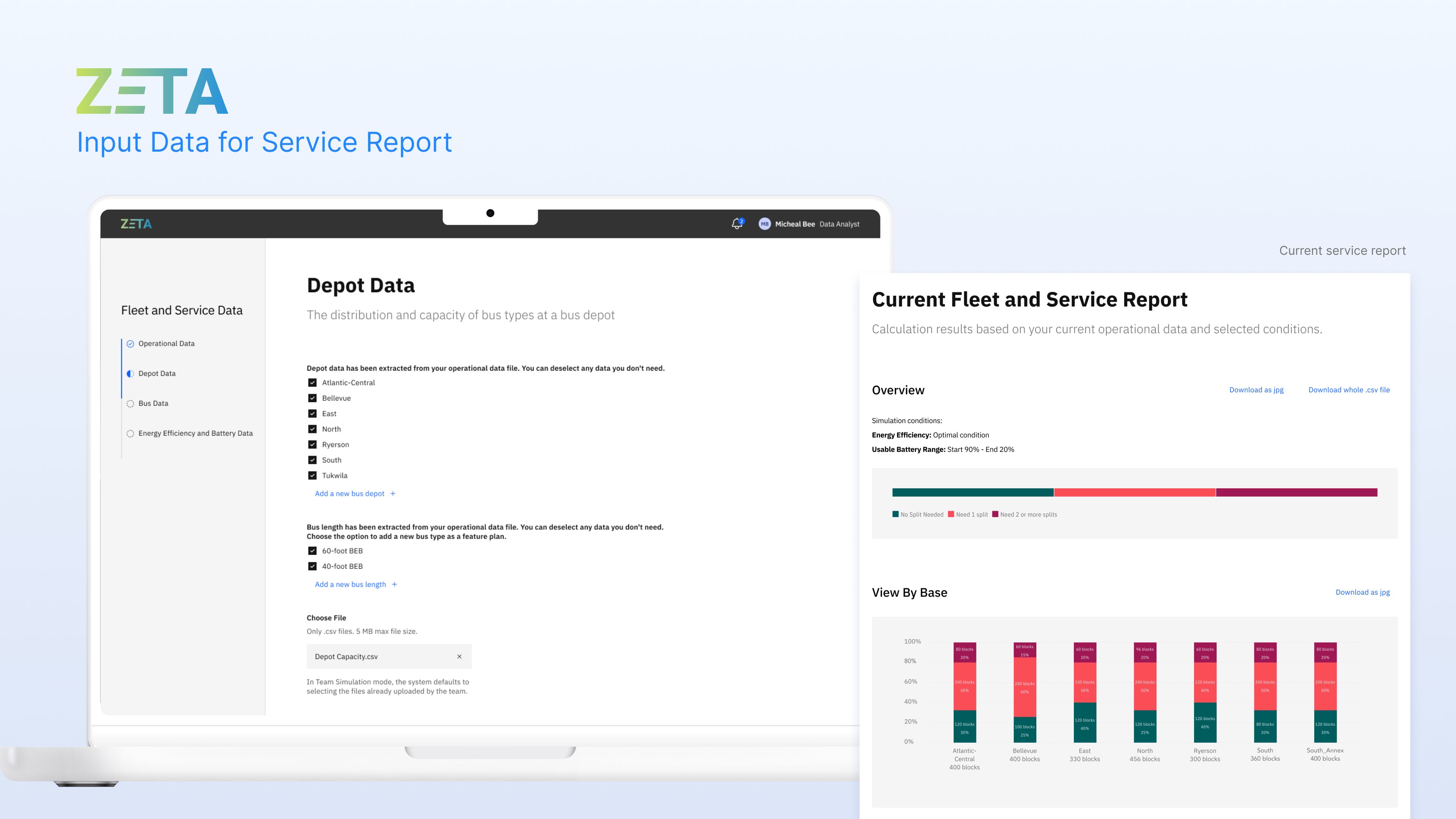This screenshot has width=1456, height=819.
Task: Open Bus Data in the sidebar
Action: (153, 403)
